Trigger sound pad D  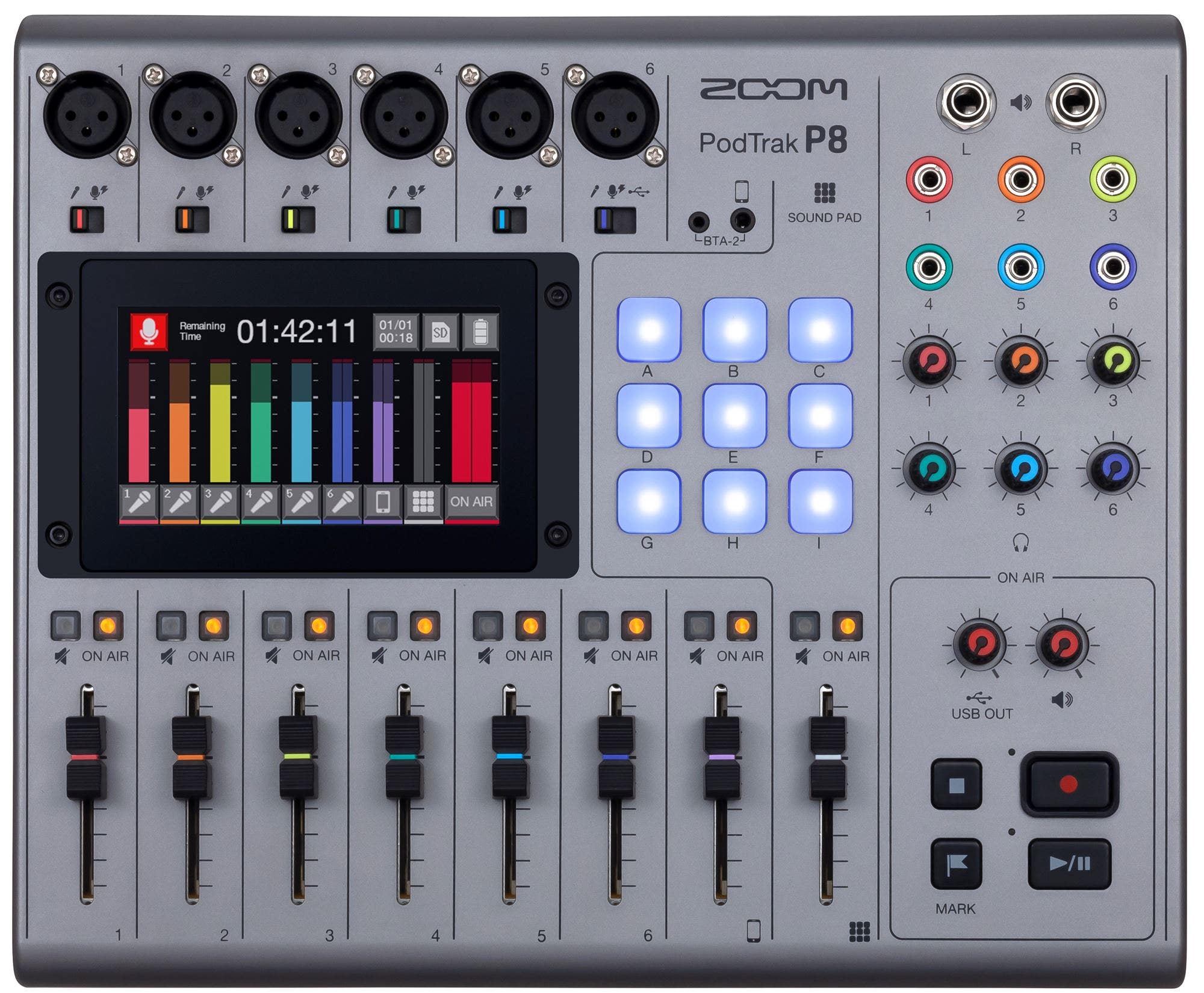coord(649,416)
